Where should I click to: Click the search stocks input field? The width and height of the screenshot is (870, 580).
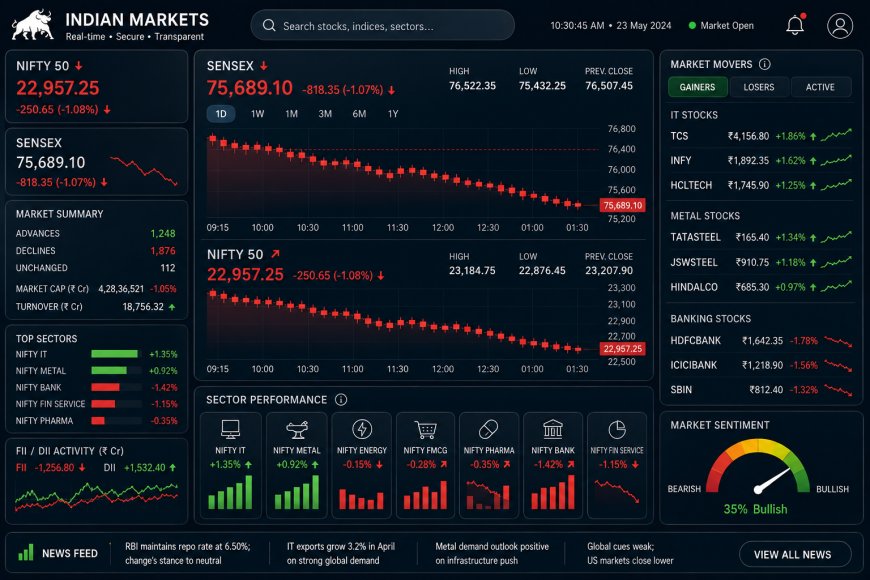(382, 26)
